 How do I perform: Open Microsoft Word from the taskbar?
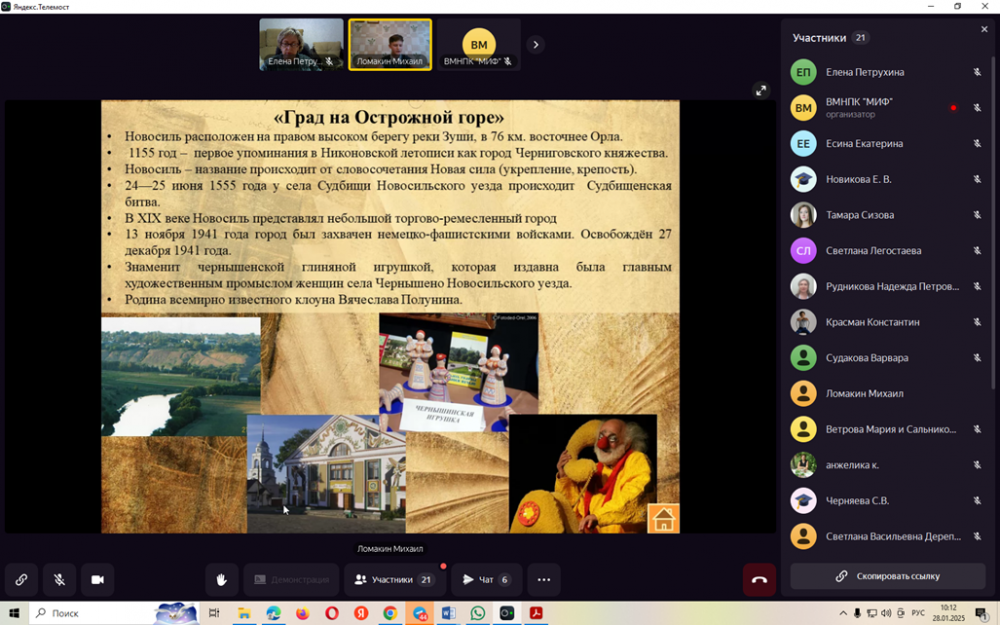[x=448, y=613]
